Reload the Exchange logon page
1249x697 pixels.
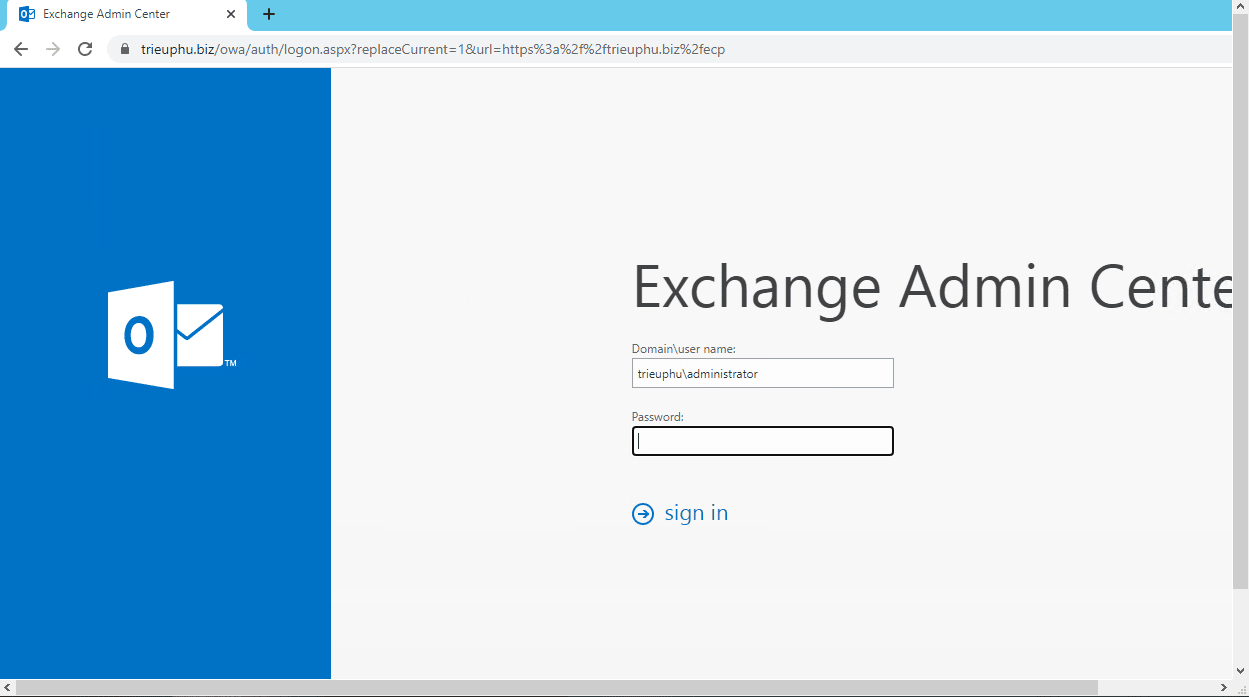[x=85, y=49]
